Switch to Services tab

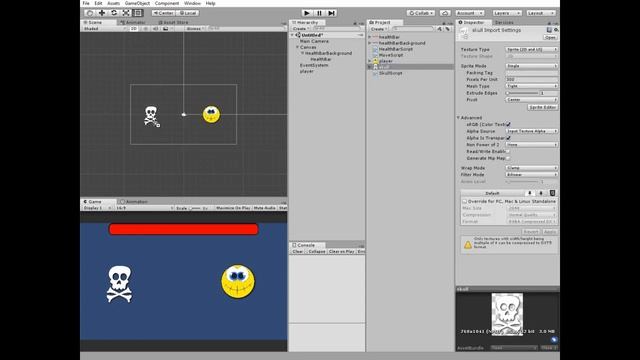[x=504, y=22]
